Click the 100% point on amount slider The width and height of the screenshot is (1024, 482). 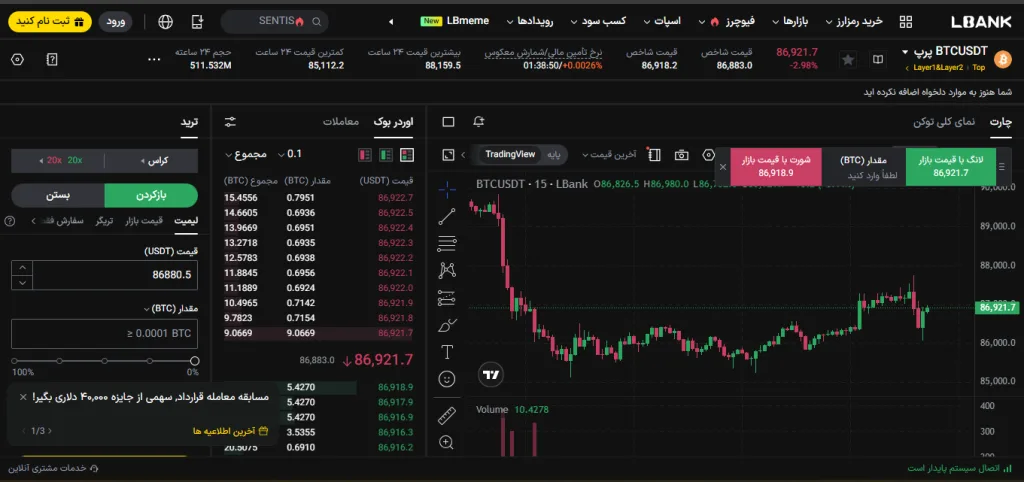15,359
